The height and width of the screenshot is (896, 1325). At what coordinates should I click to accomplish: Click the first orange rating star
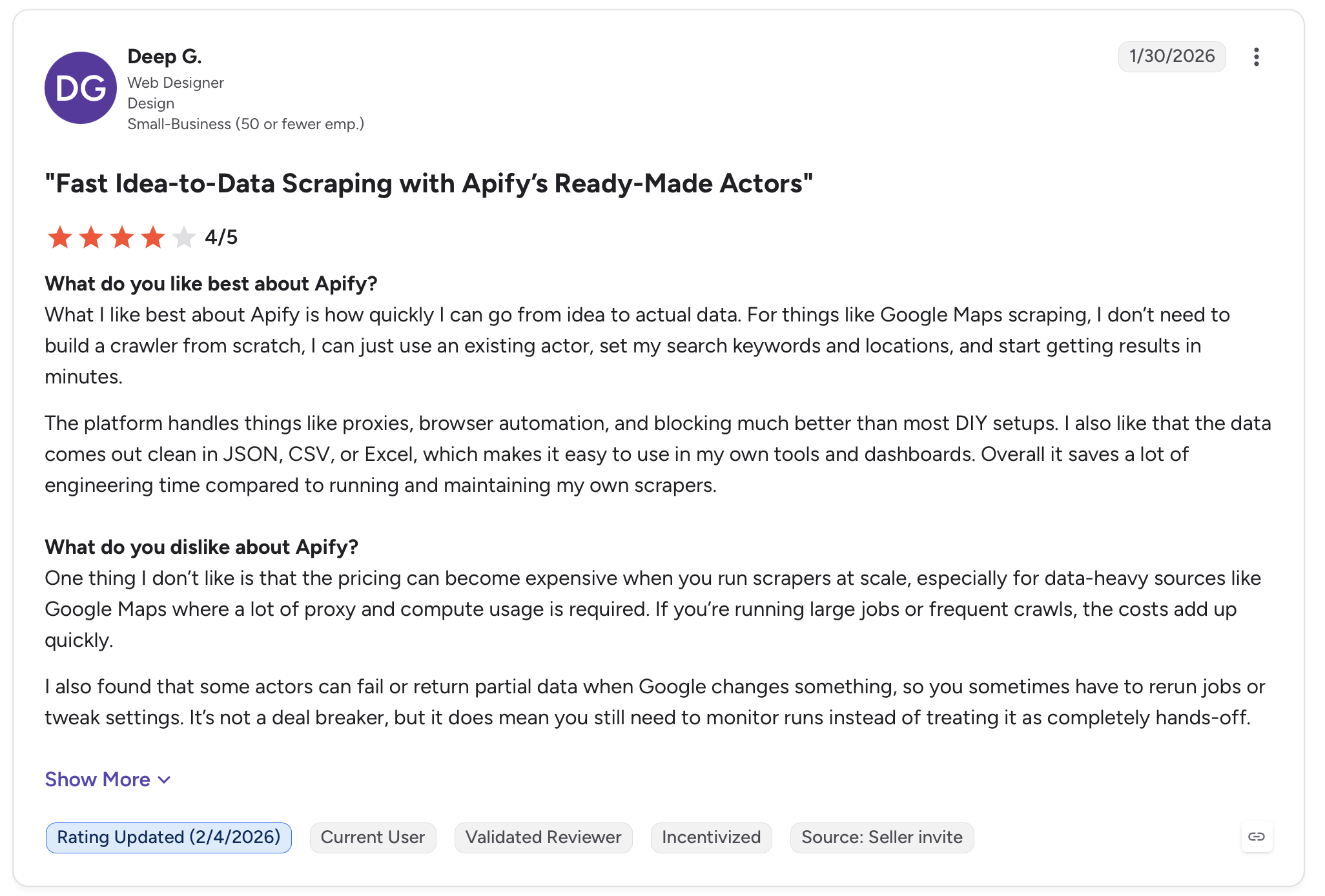60,237
